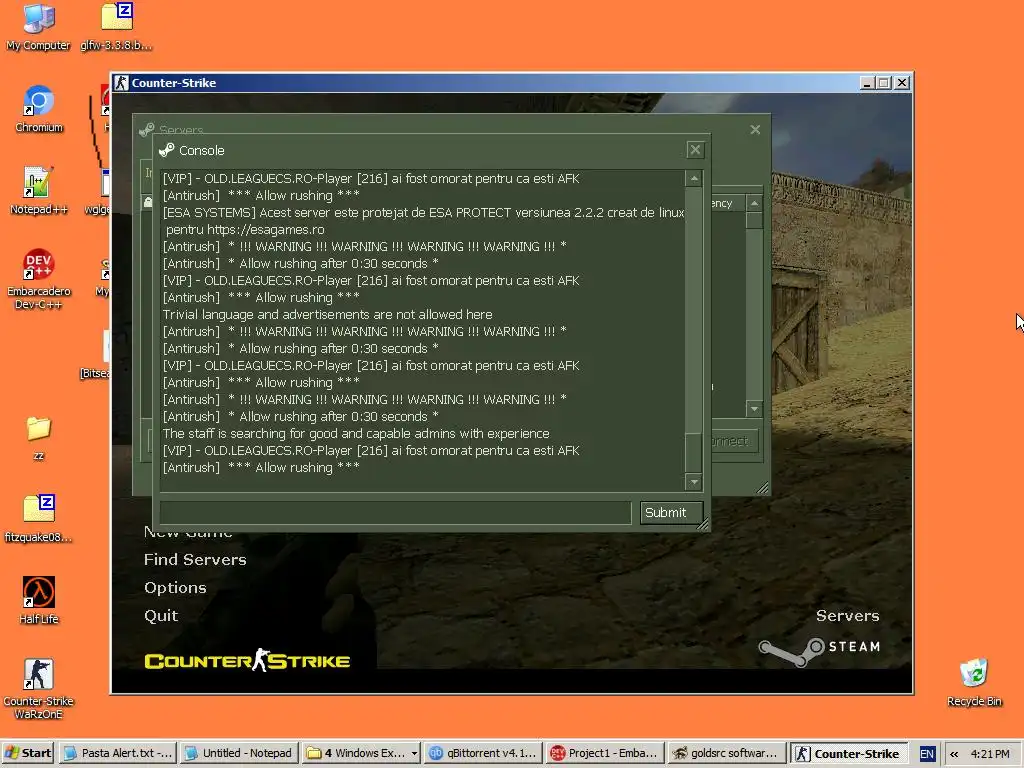Click Servers list scrollbar down arrow

(x=754, y=409)
